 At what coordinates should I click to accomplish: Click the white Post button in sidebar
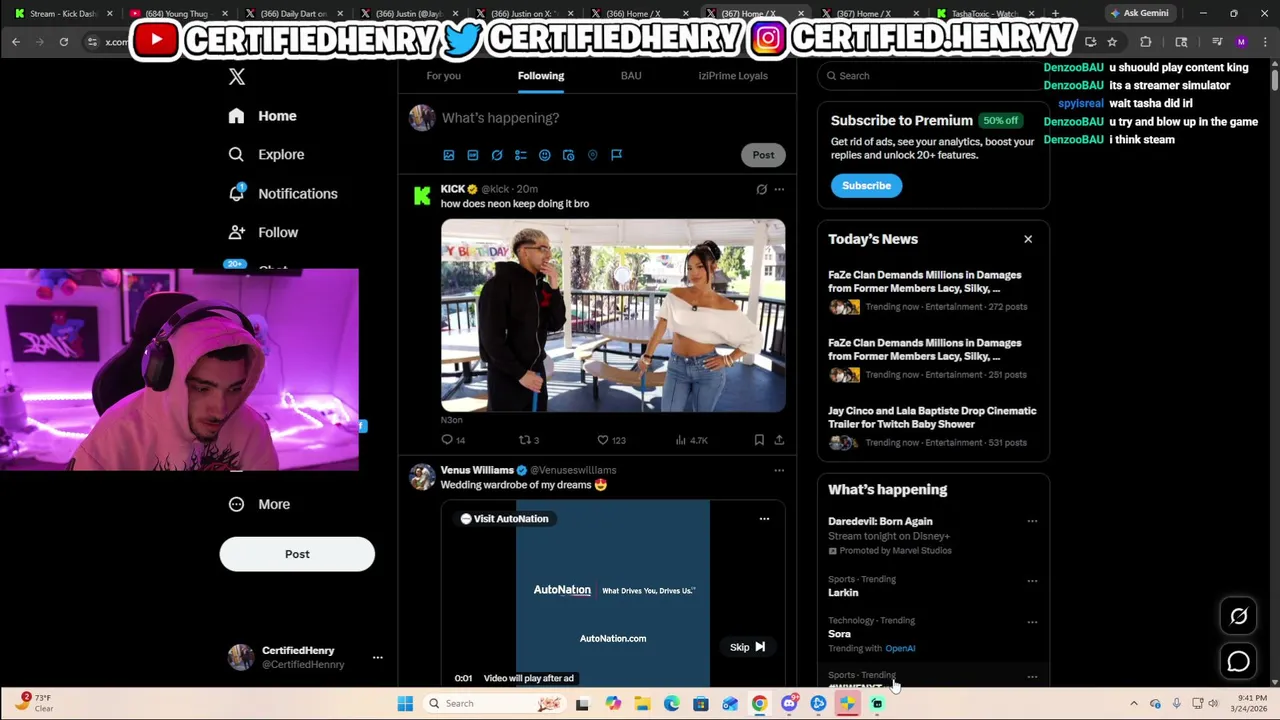pos(297,554)
